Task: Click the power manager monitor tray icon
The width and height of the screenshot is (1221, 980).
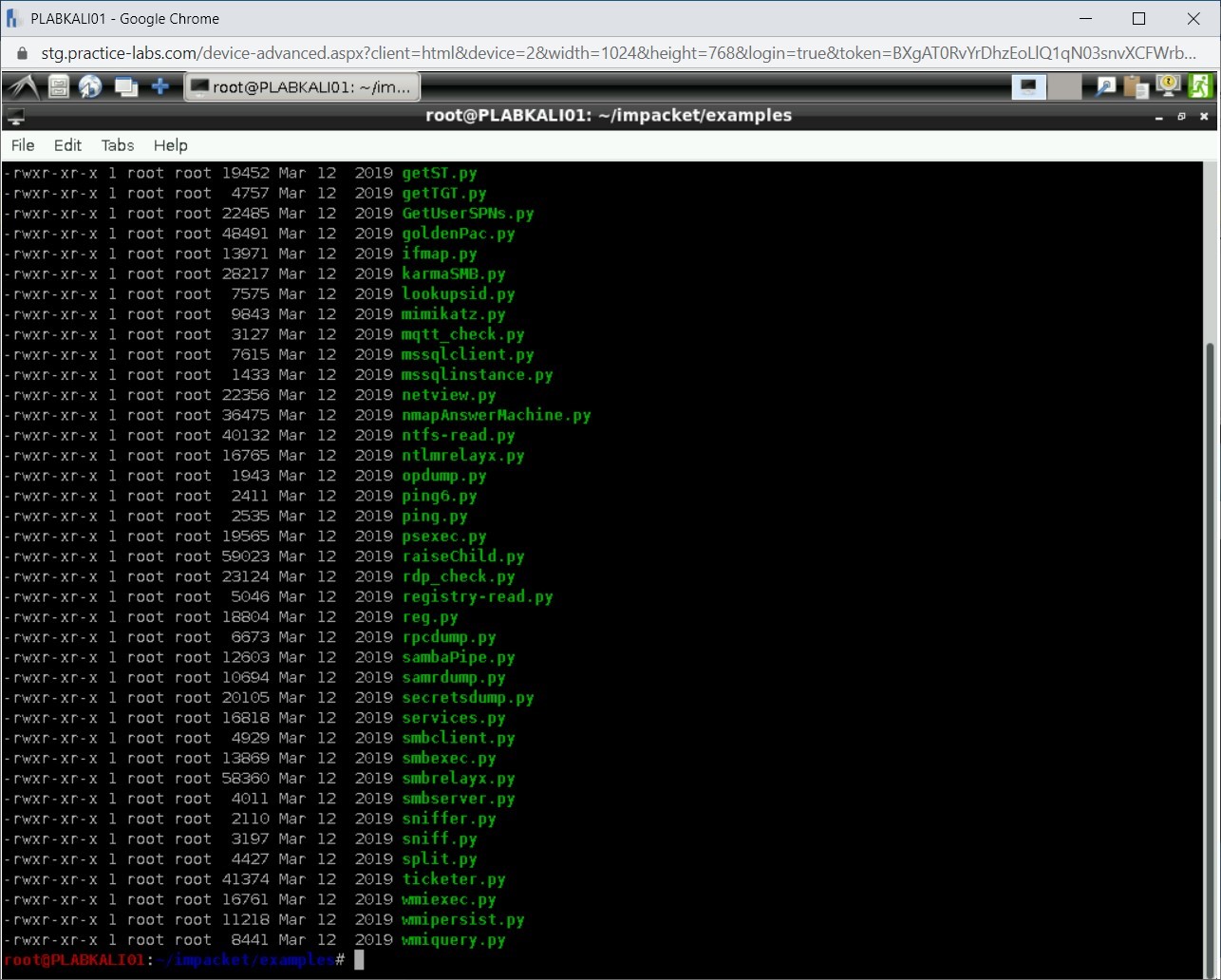Action: coord(1168,87)
